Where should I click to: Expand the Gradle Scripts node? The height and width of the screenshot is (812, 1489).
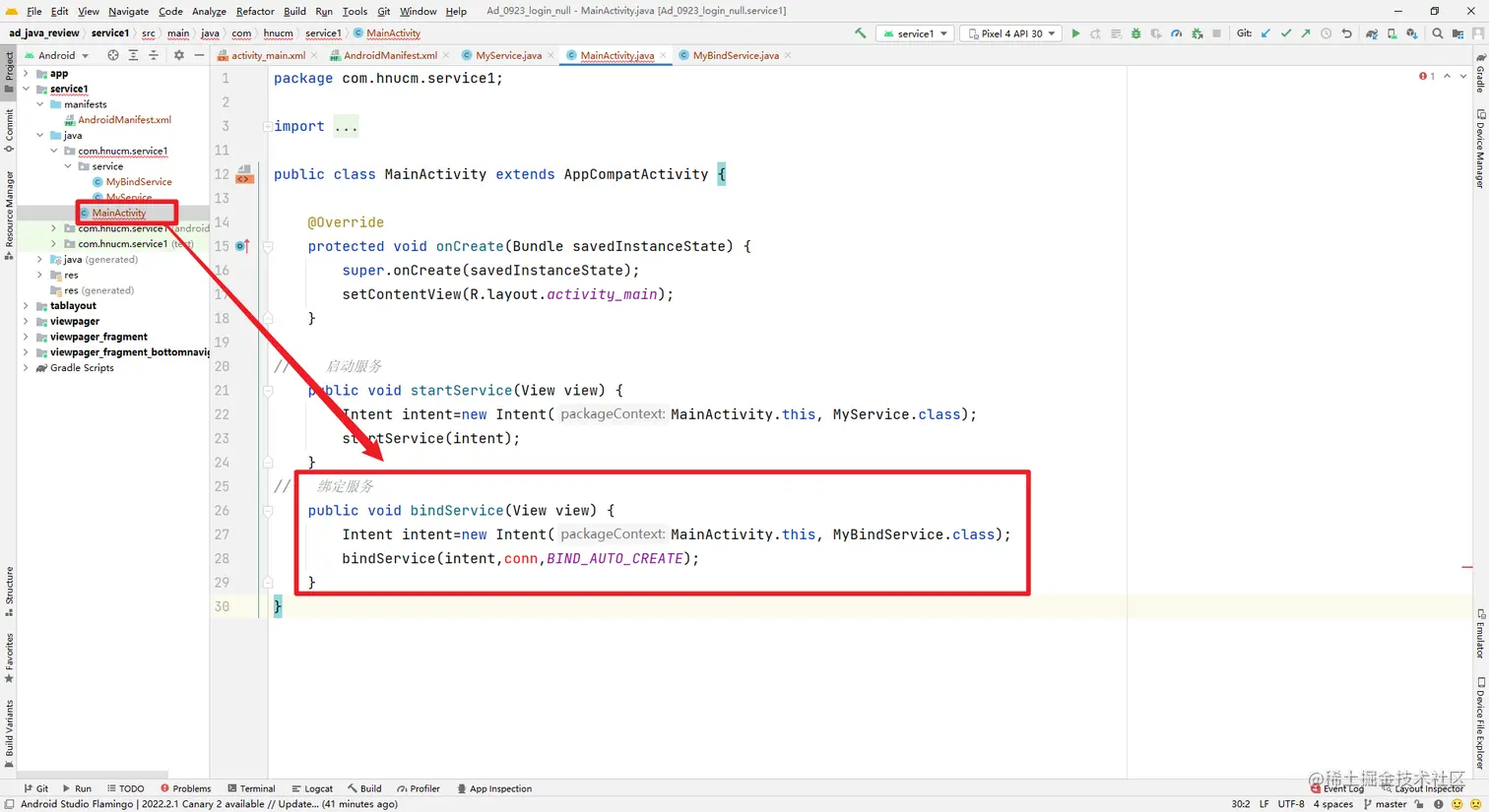point(26,368)
